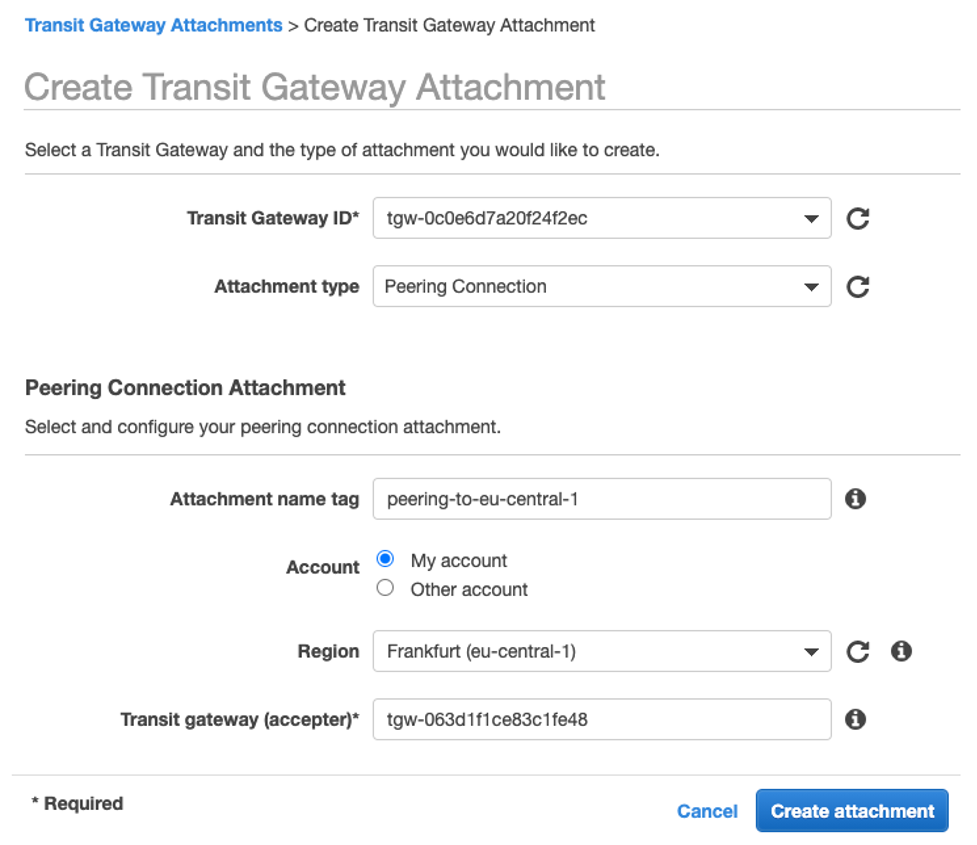Go to Transit Gateway Attachments breadcrumb

153,25
